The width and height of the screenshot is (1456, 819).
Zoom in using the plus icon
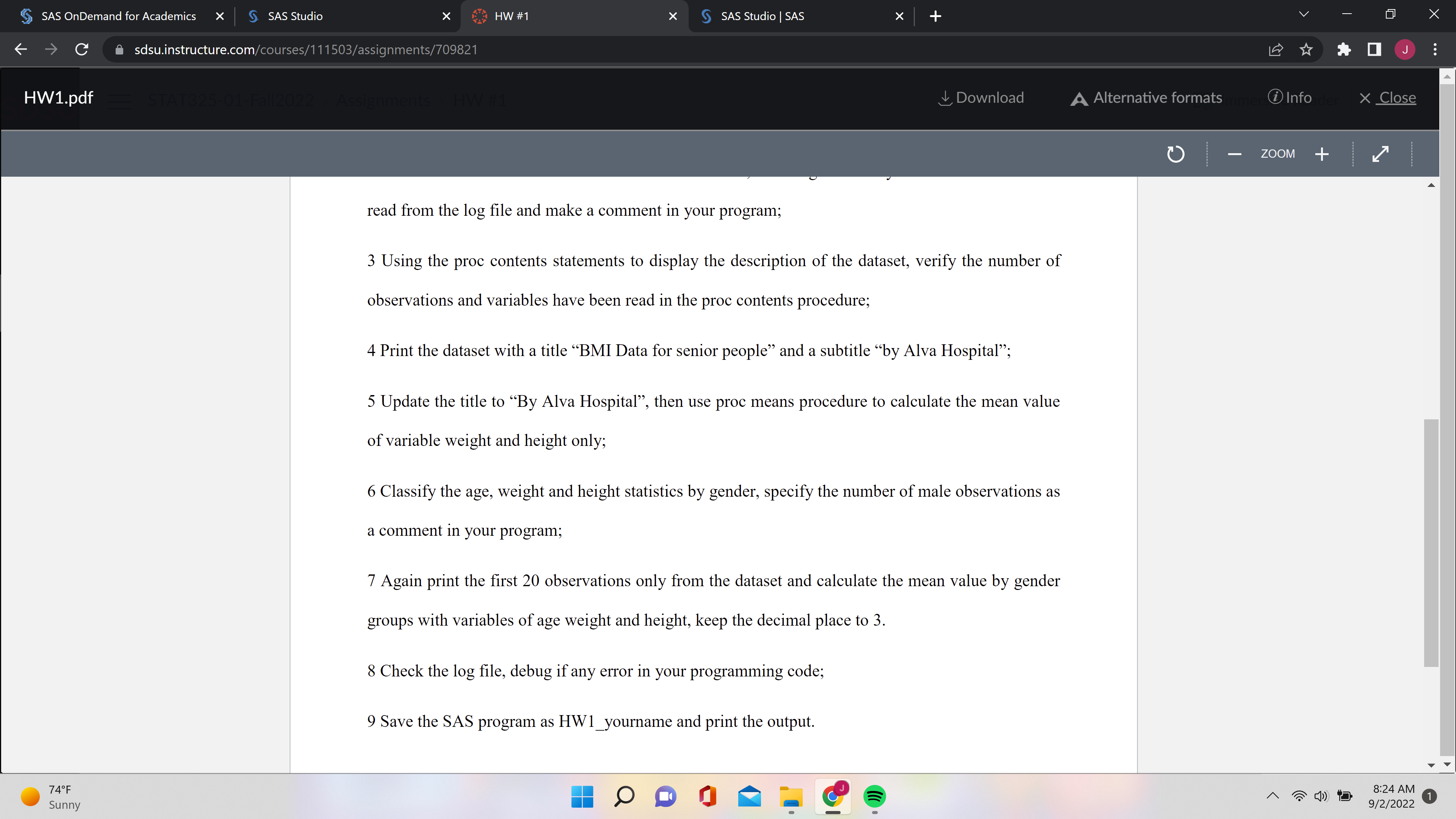tap(1321, 154)
